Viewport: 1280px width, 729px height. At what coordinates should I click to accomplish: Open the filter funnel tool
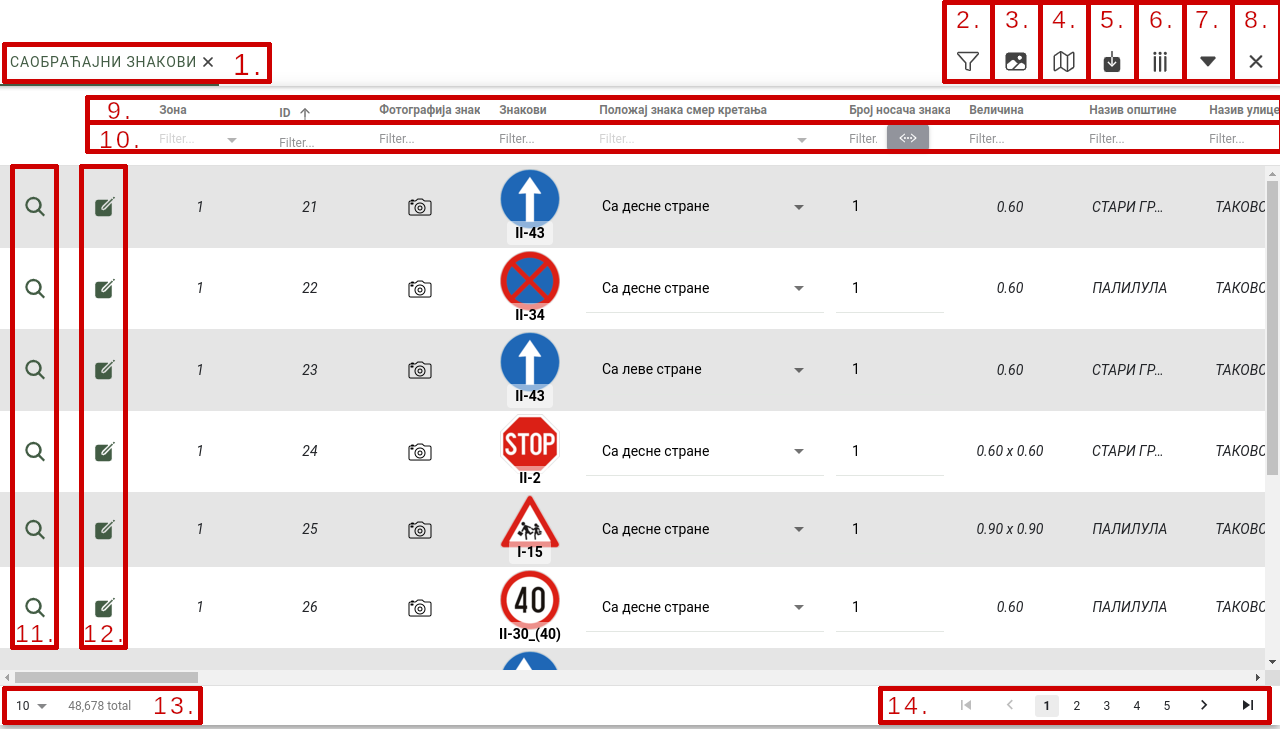967,62
